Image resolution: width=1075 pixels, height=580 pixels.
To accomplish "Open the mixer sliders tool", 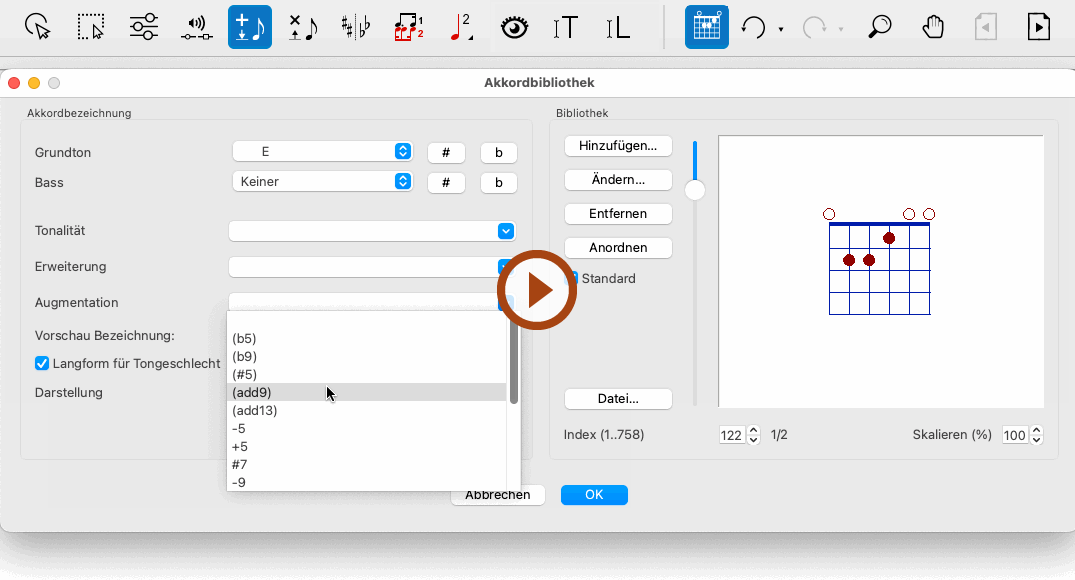I will coord(144,27).
